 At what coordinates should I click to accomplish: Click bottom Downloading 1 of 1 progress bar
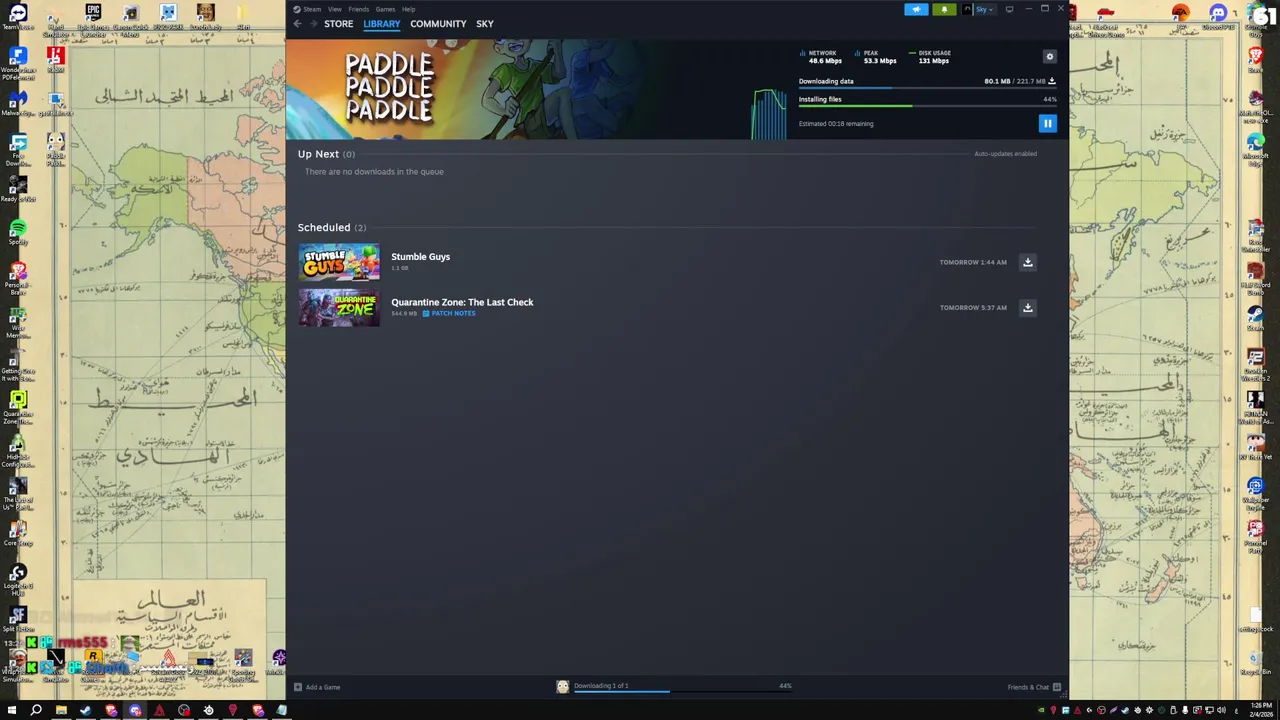tap(682, 691)
